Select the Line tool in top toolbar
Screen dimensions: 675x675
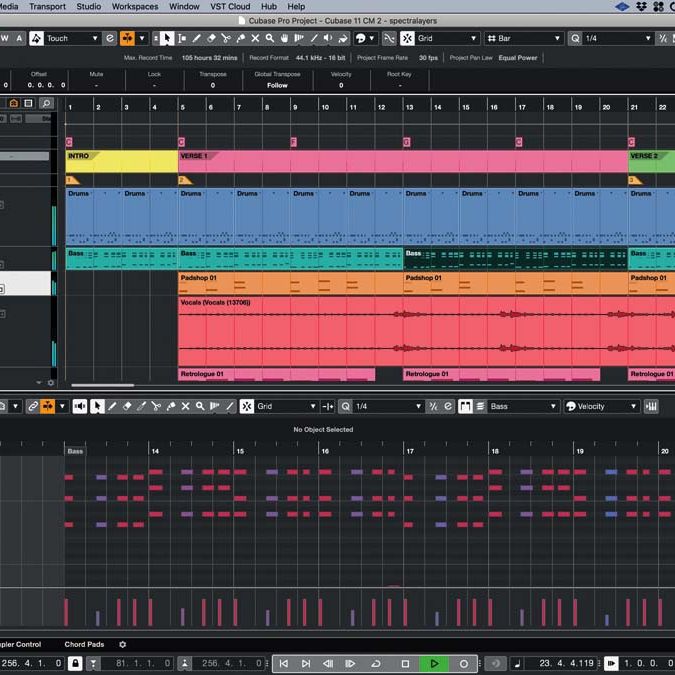[x=314, y=38]
